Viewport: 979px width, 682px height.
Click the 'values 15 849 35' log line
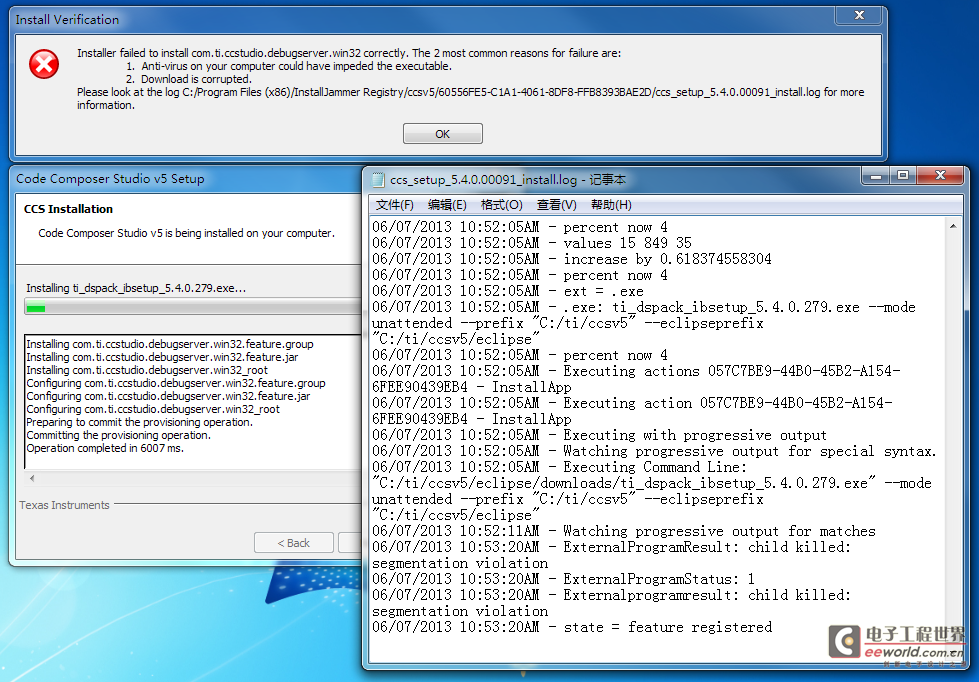532,243
